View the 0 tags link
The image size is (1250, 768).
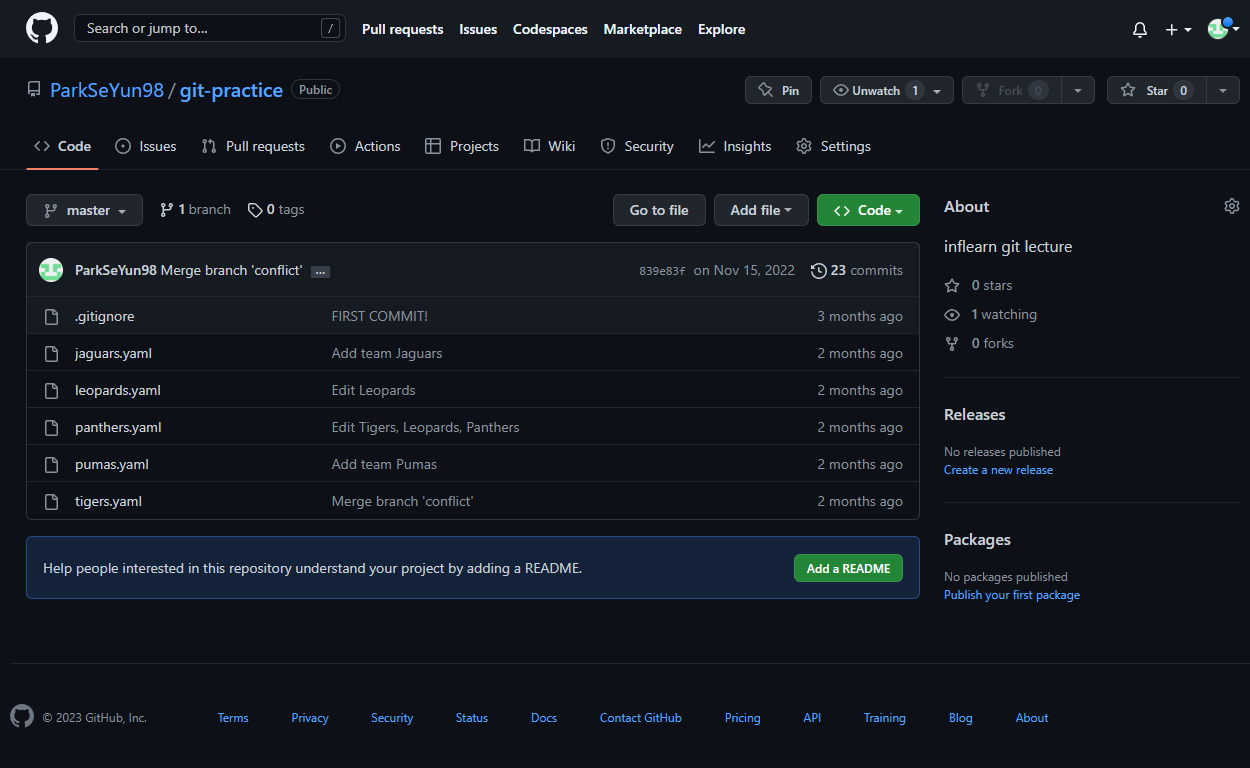(x=276, y=210)
